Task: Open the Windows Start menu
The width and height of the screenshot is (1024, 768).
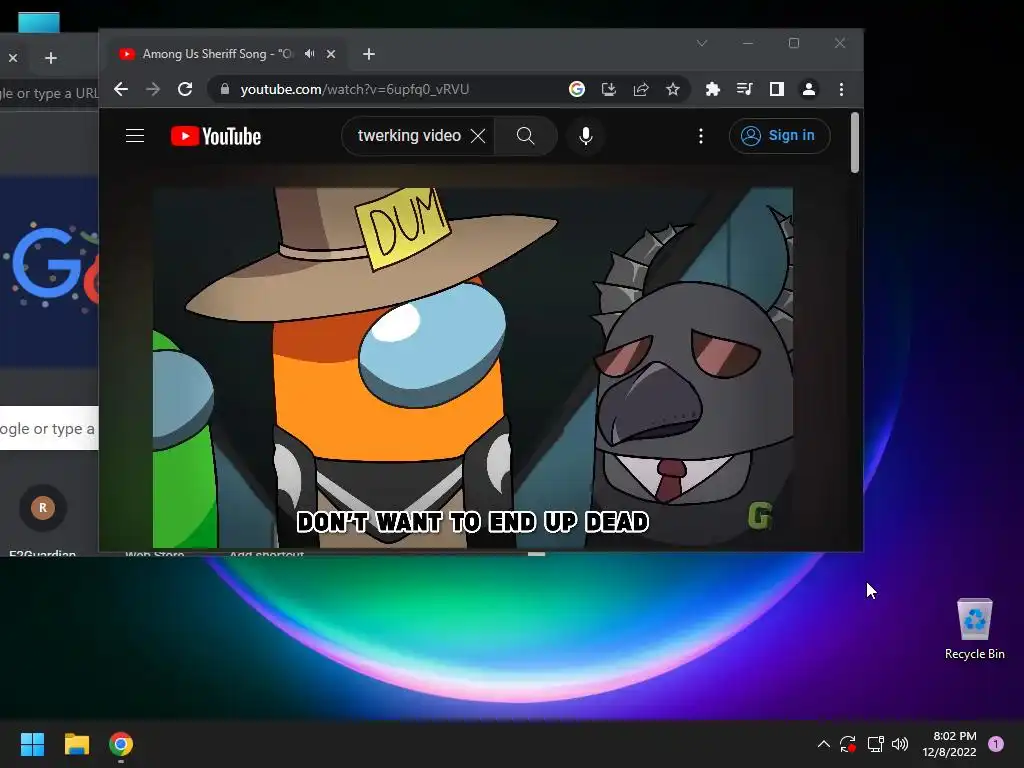Action: coord(32,744)
